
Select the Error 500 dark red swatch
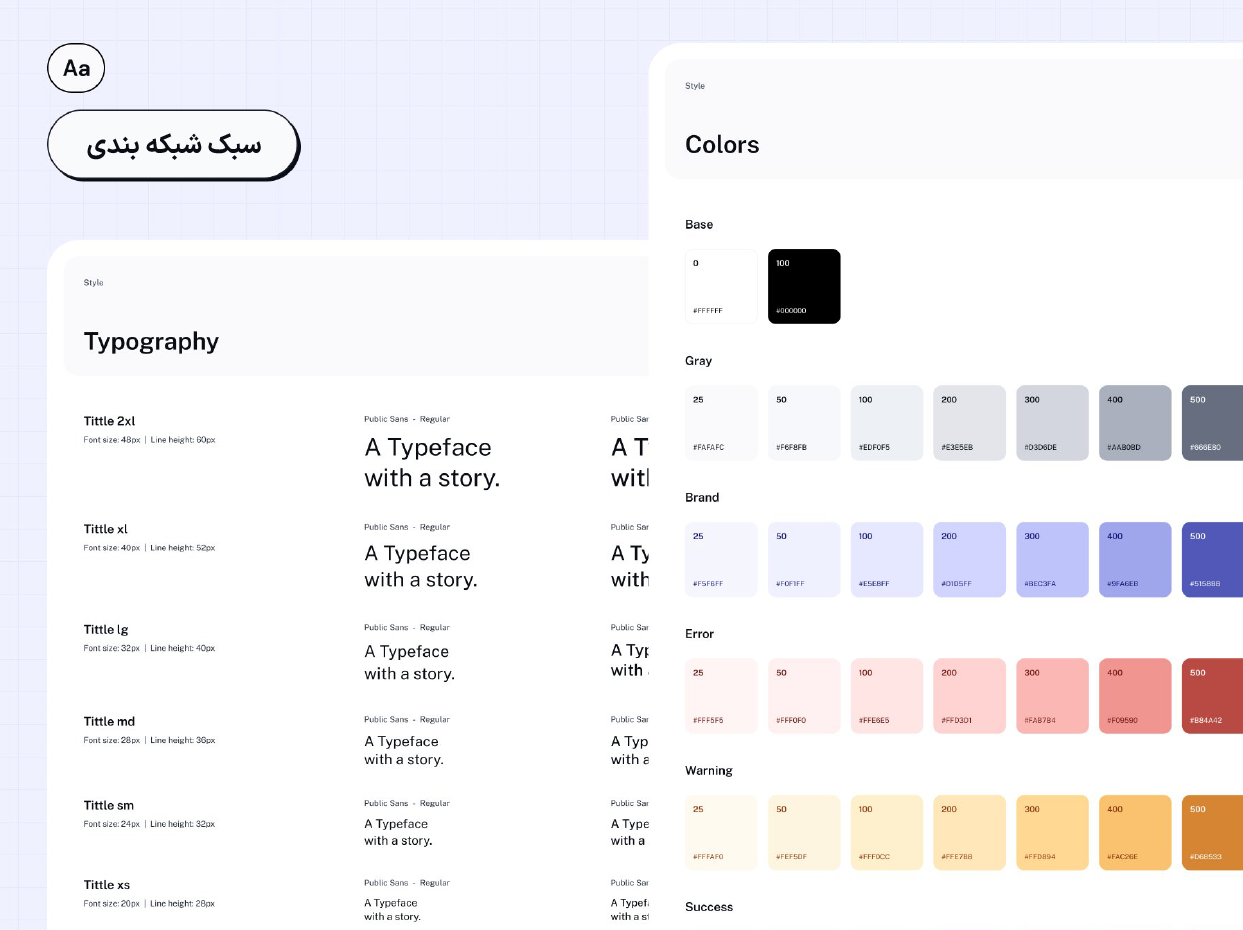coord(1212,696)
